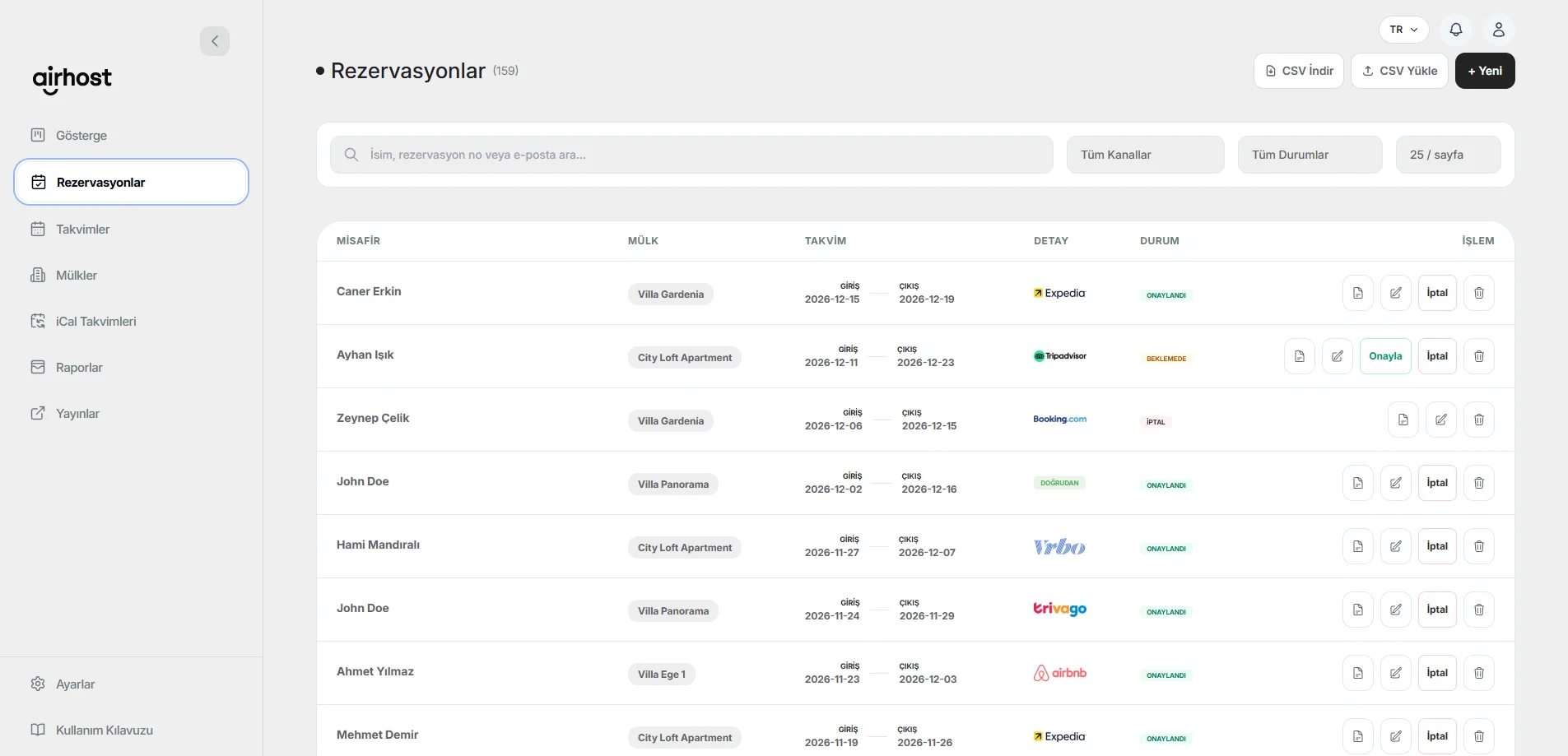The width and height of the screenshot is (1568, 756).
Task: Edit John Doe 2026-12-02 reservation
Action: click(x=1396, y=483)
